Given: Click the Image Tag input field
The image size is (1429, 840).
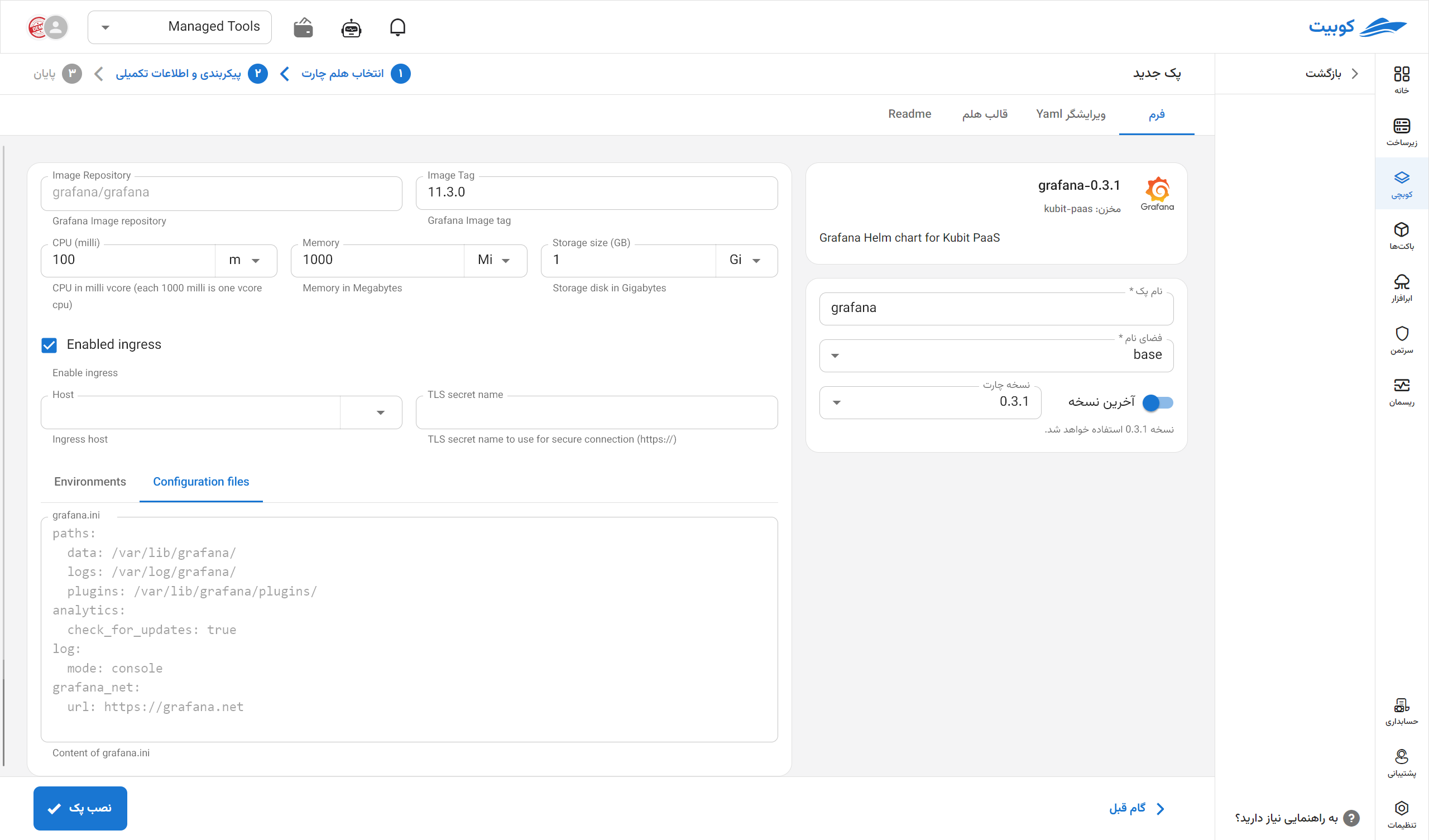Looking at the screenshot, I should point(597,193).
